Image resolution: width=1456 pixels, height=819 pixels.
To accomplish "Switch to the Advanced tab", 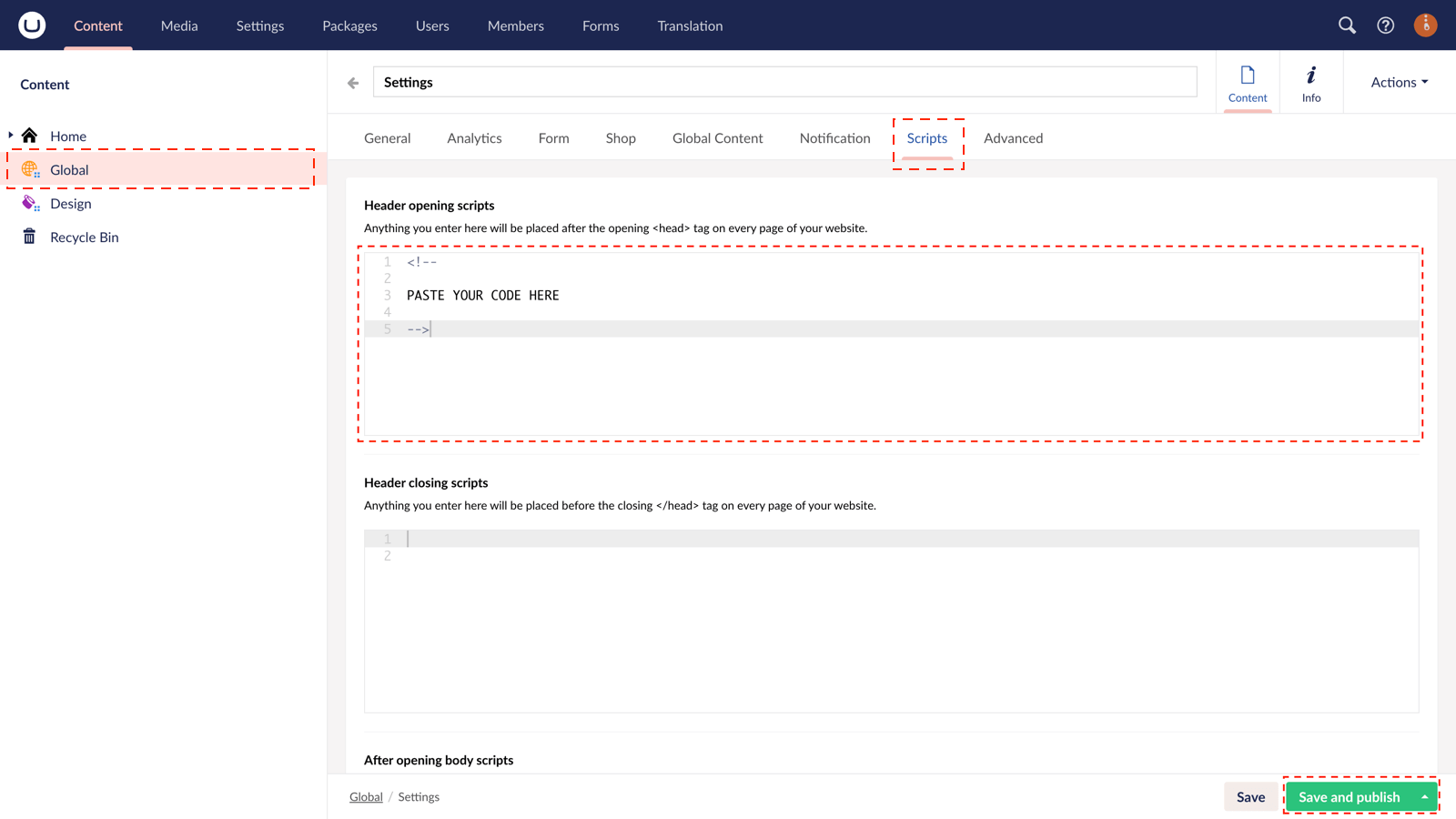I will (1013, 137).
